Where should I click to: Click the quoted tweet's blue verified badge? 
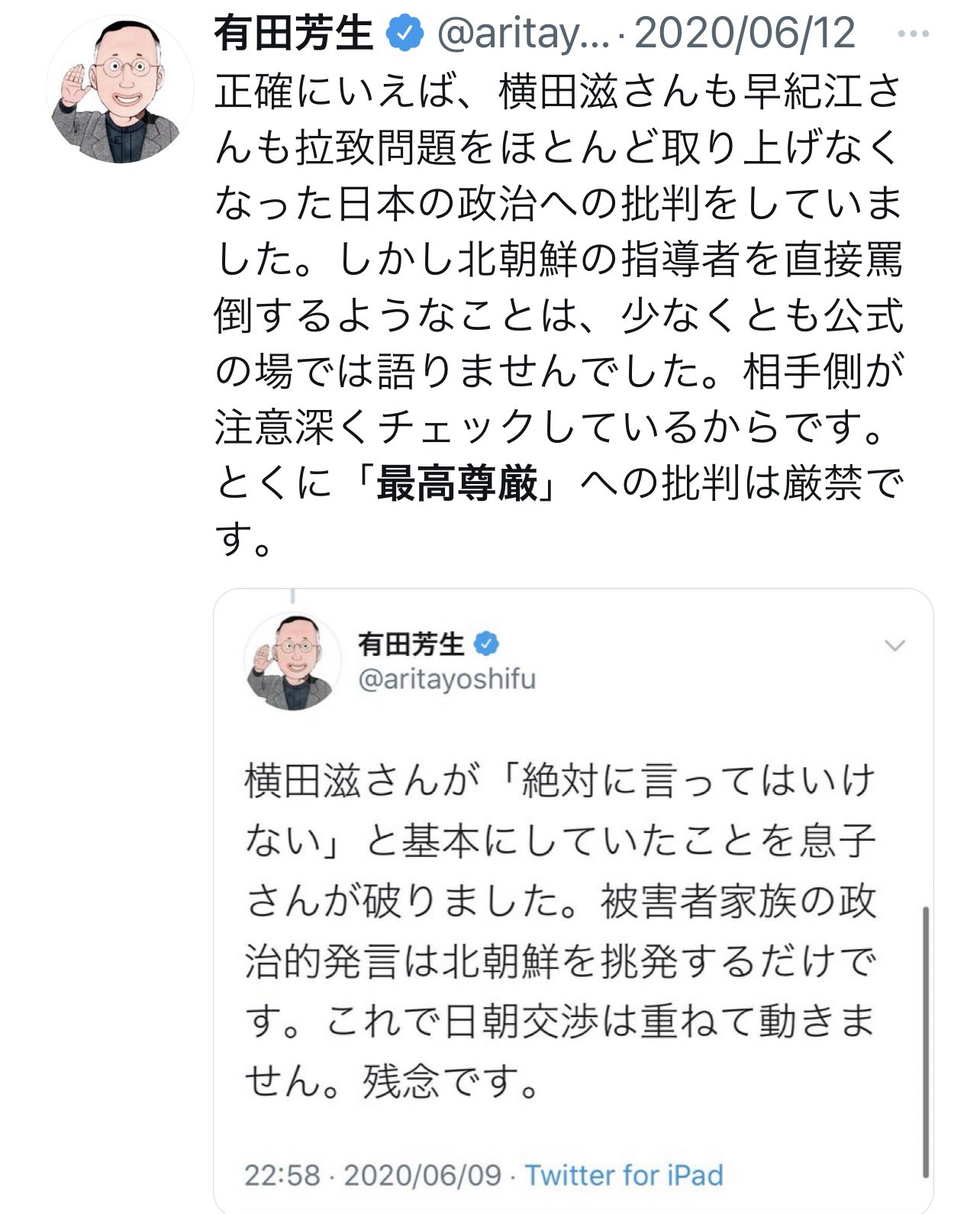486,644
